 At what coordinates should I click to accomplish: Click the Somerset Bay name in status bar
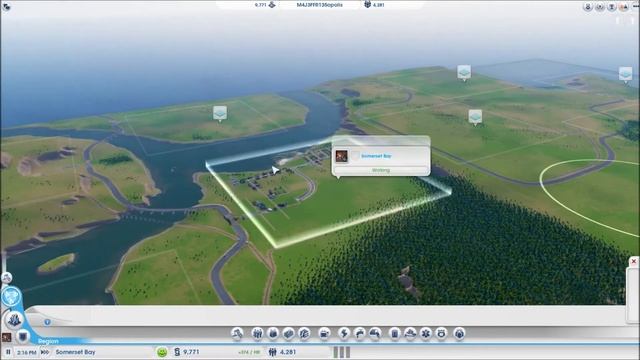tap(75, 352)
